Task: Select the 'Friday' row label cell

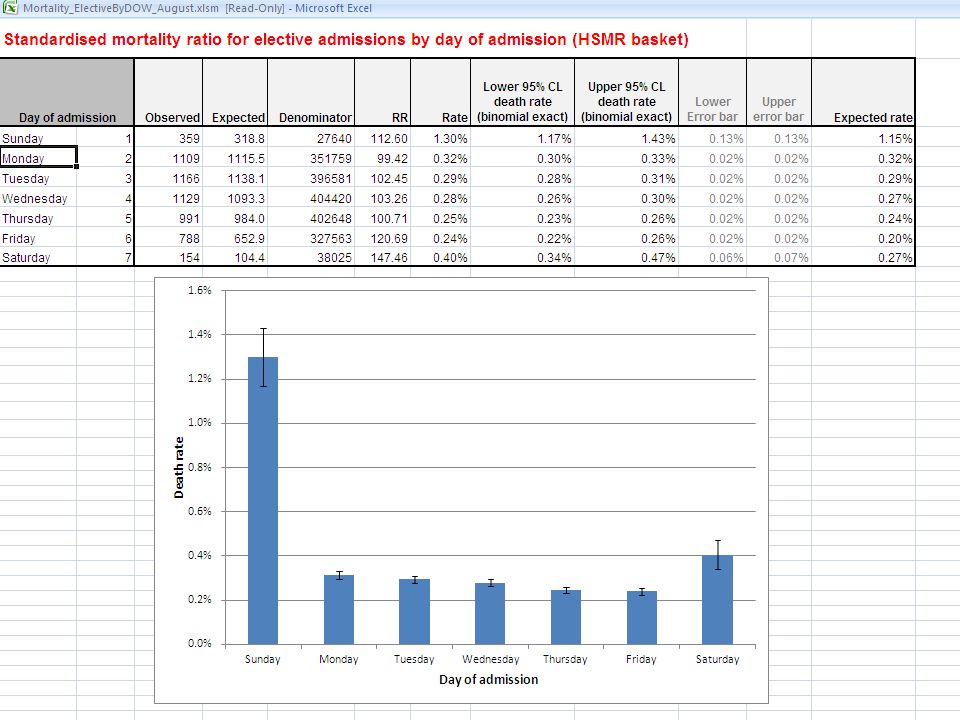Action: click(38, 239)
